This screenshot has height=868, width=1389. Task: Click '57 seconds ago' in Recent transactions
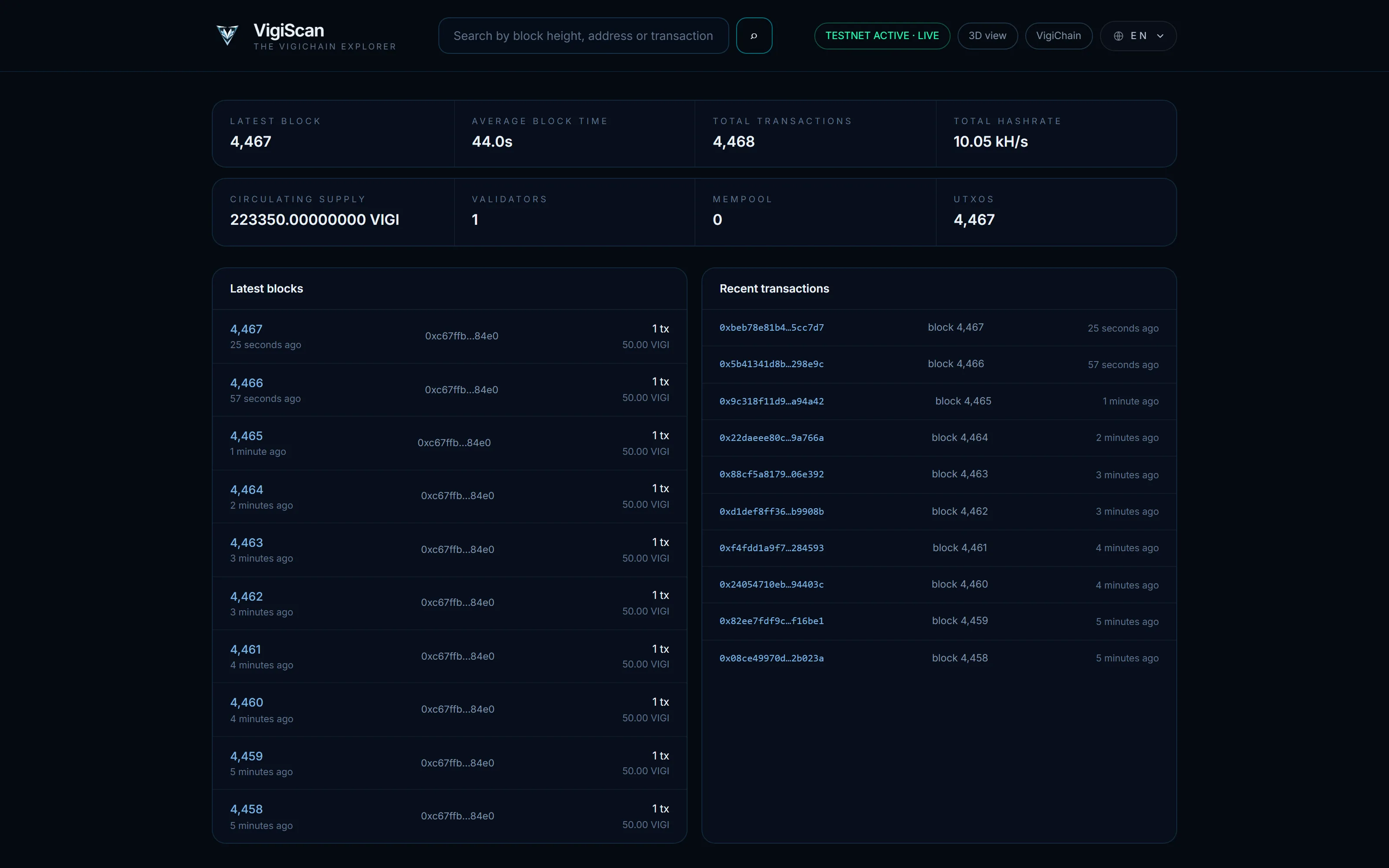(1123, 365)
